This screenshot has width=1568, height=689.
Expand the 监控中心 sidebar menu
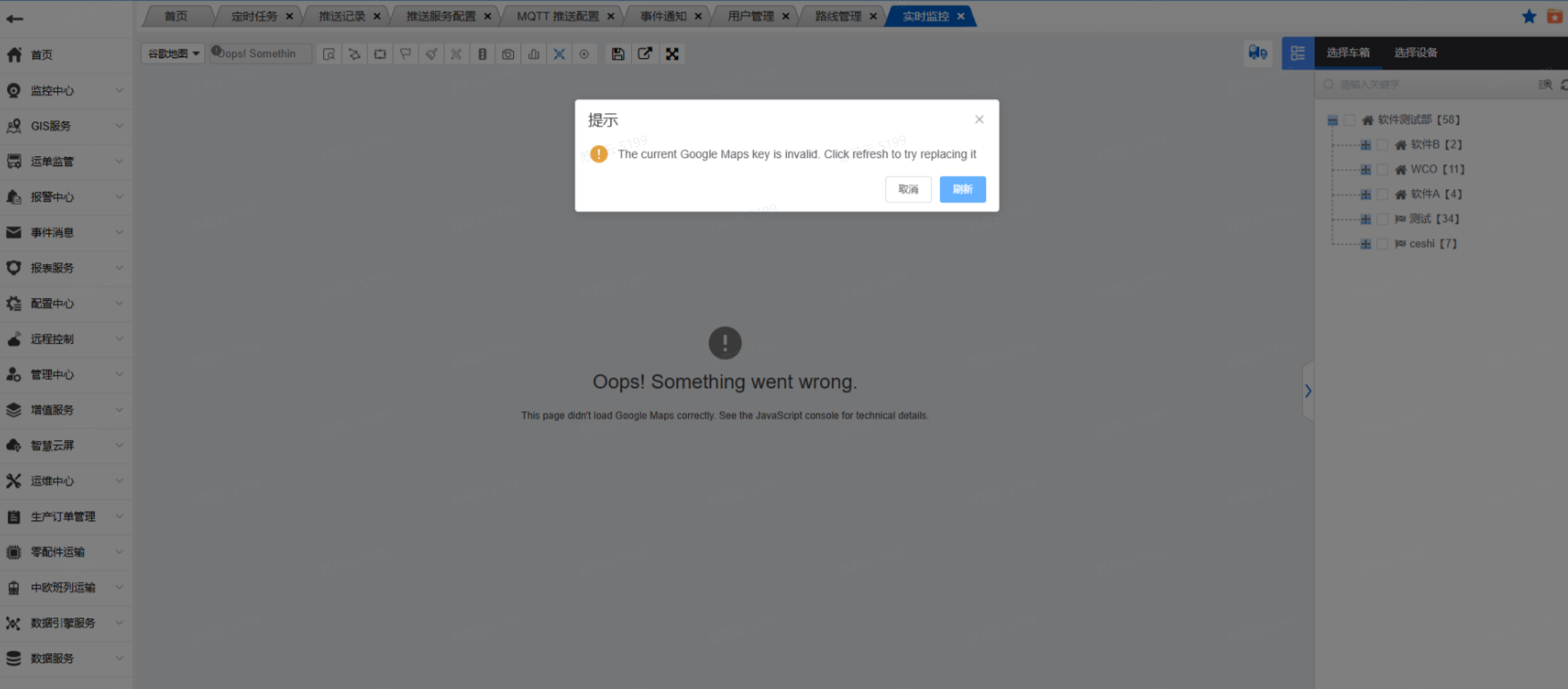[65, 91]
